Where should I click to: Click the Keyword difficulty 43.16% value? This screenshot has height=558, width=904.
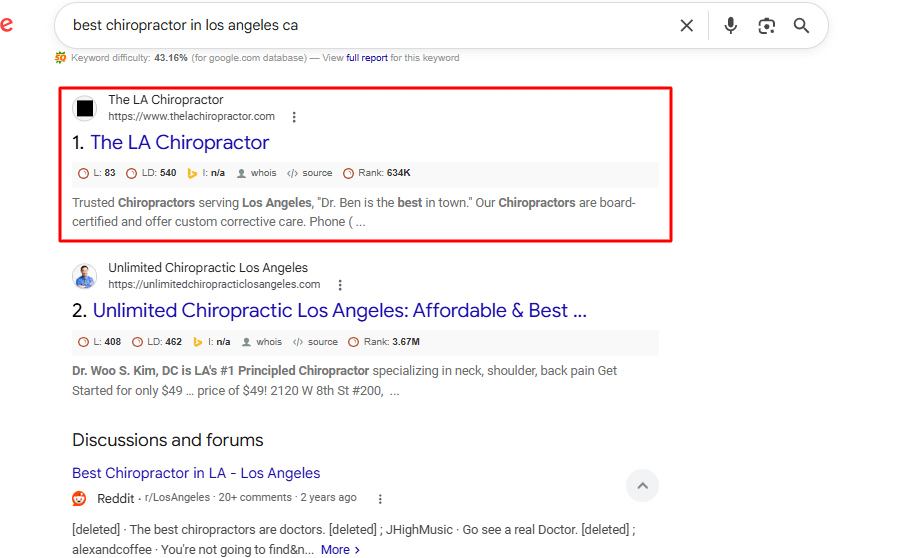pyautogui.click(x=171, y=58)
